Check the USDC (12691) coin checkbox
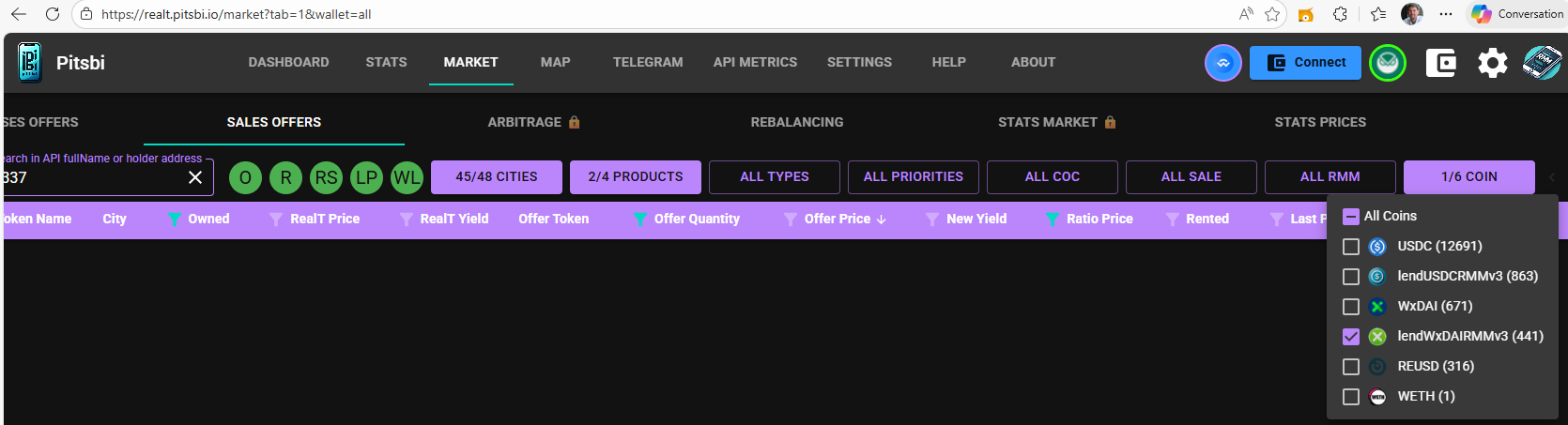1568x425 pixels. tap(1351, 247)
